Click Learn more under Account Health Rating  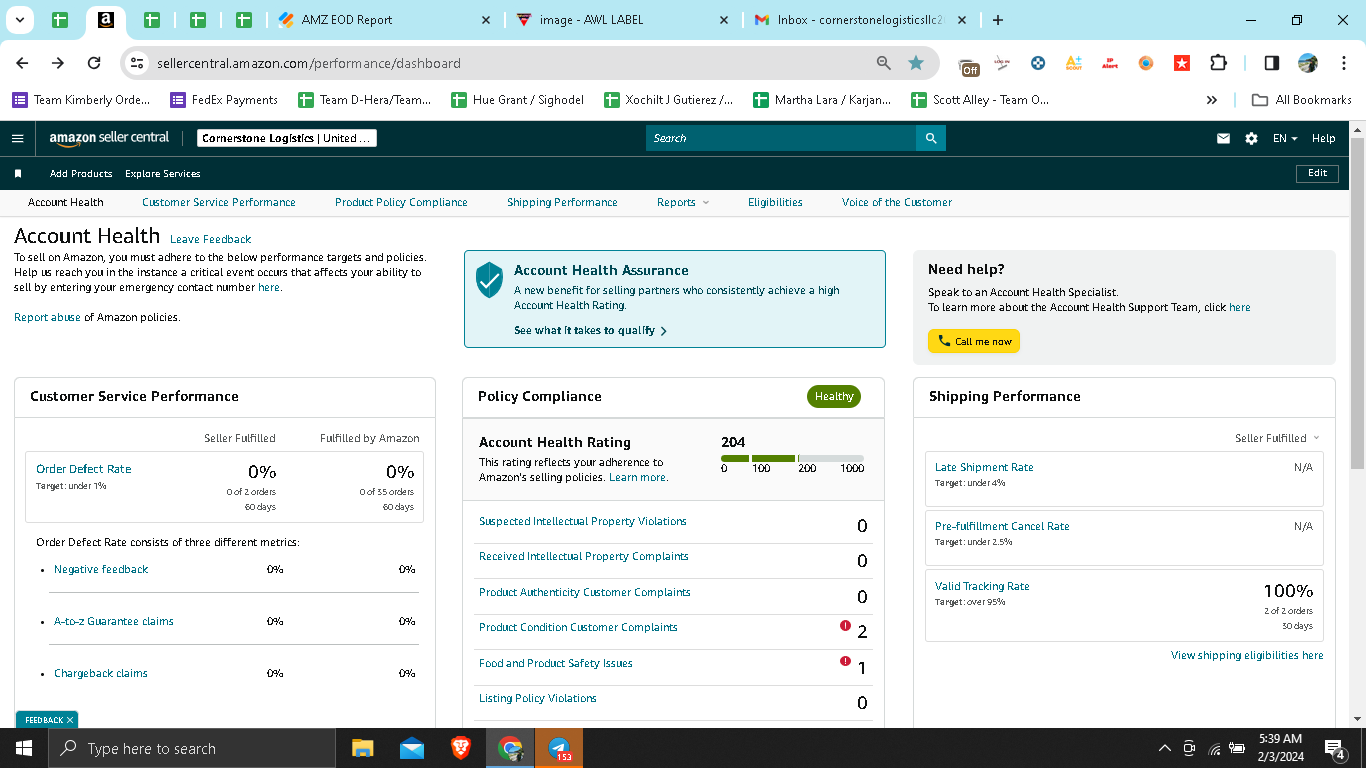(x=638, y=477)
